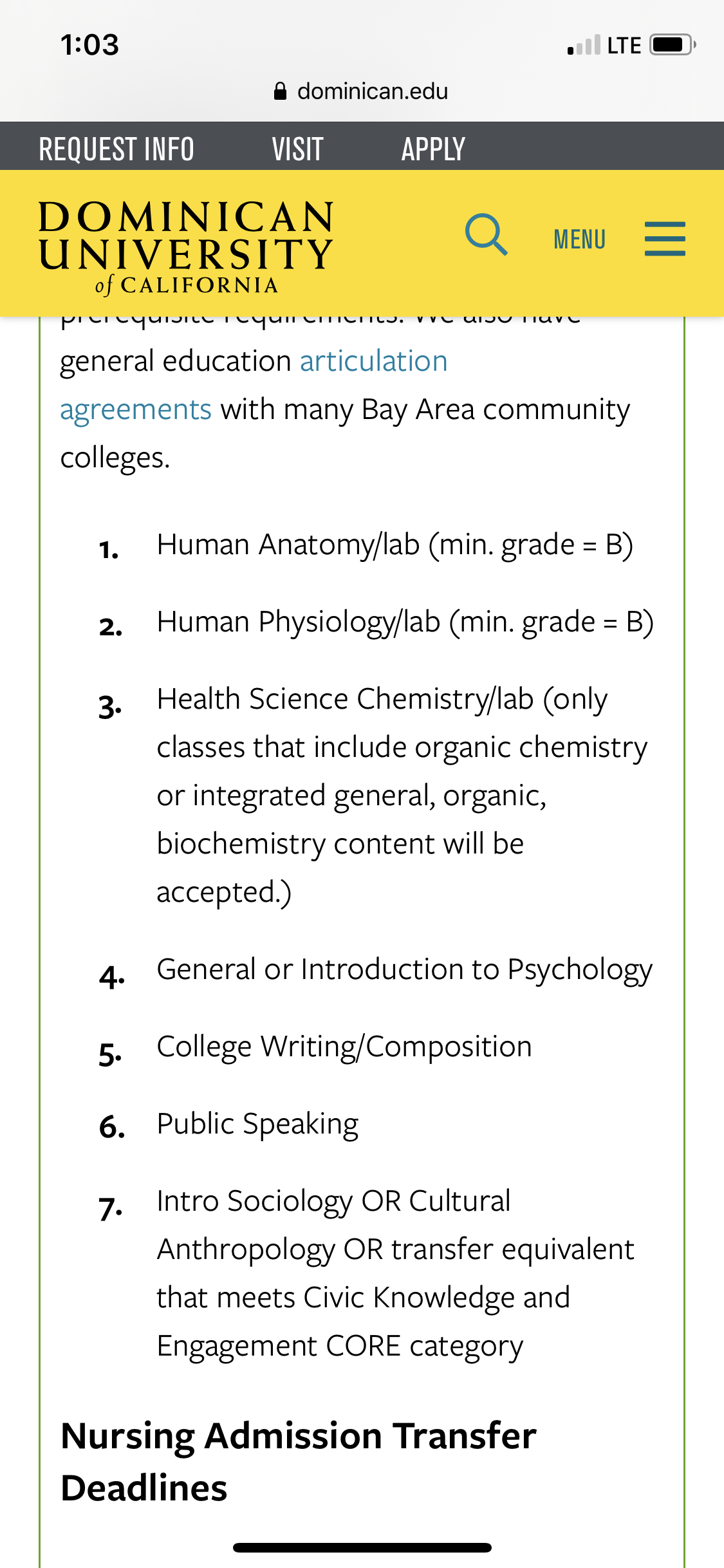Tap the battery indicator in status bar
724x1568 pixels.
[x=673, y=45]
